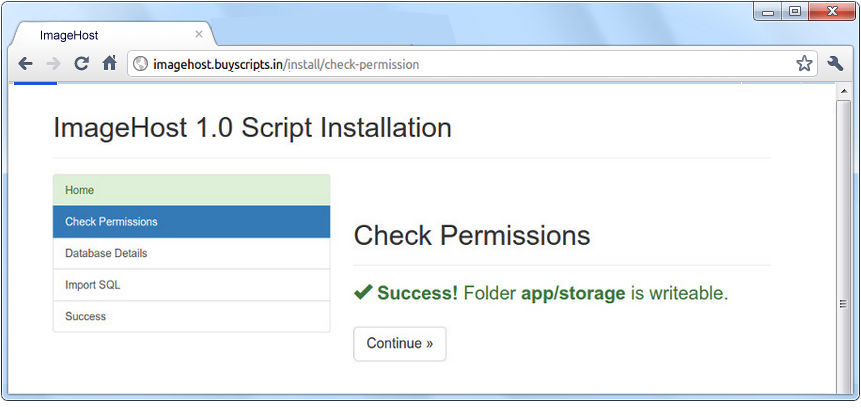Go to the browser home page icon
The height and width of the screenshot is (415, 861).
click(110, 64)
